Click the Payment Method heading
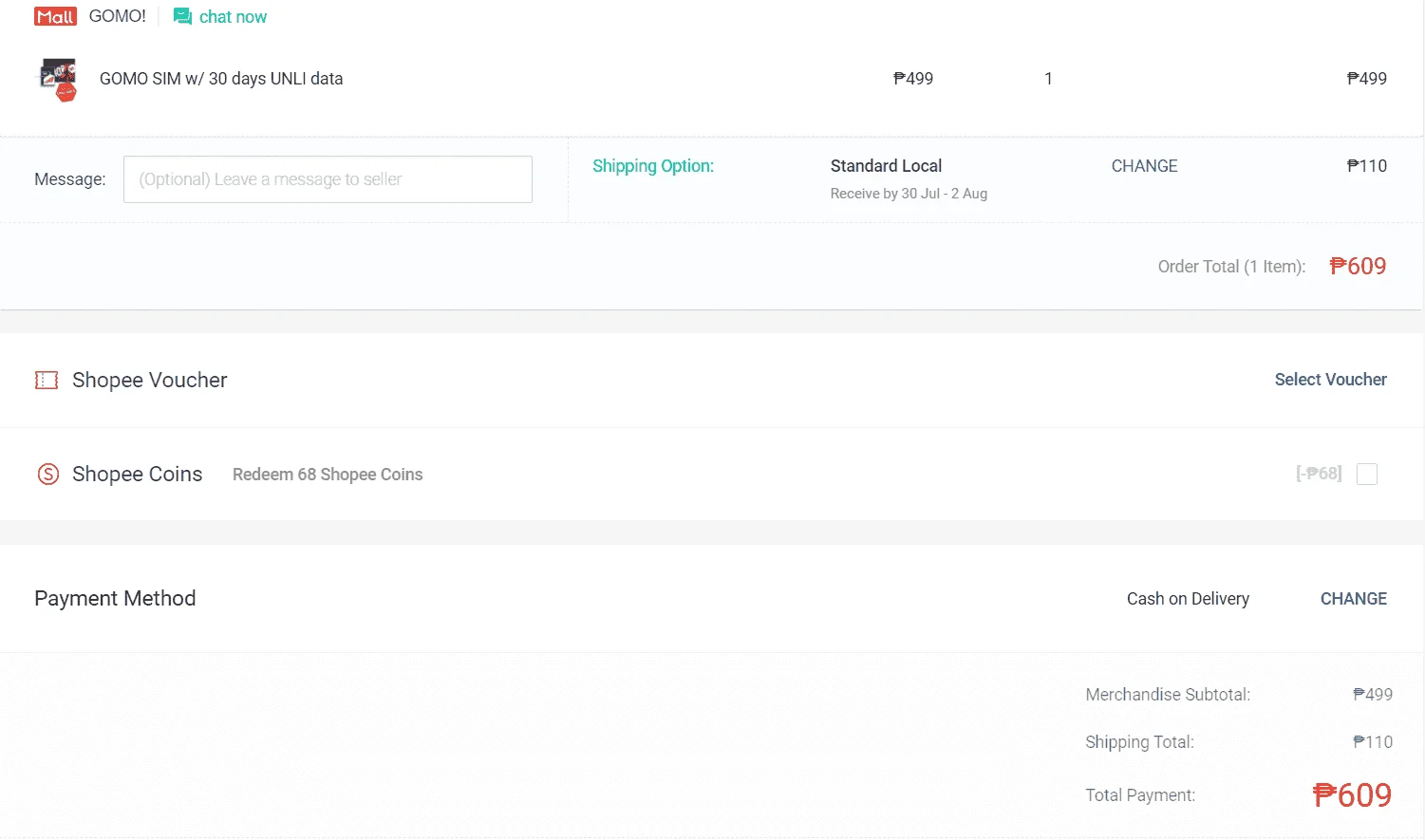Viewport: 1425px width, 840px height. [115, 599]
